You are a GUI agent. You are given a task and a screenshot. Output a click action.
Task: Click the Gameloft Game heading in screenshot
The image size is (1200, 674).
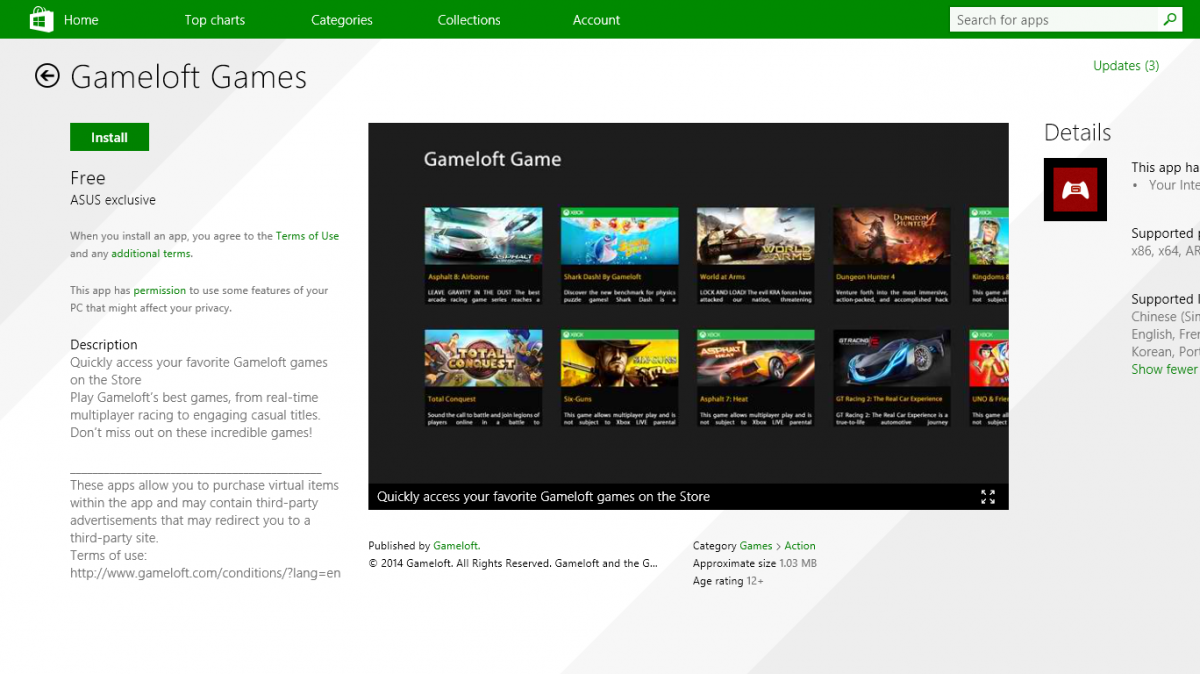coord(492,159)
